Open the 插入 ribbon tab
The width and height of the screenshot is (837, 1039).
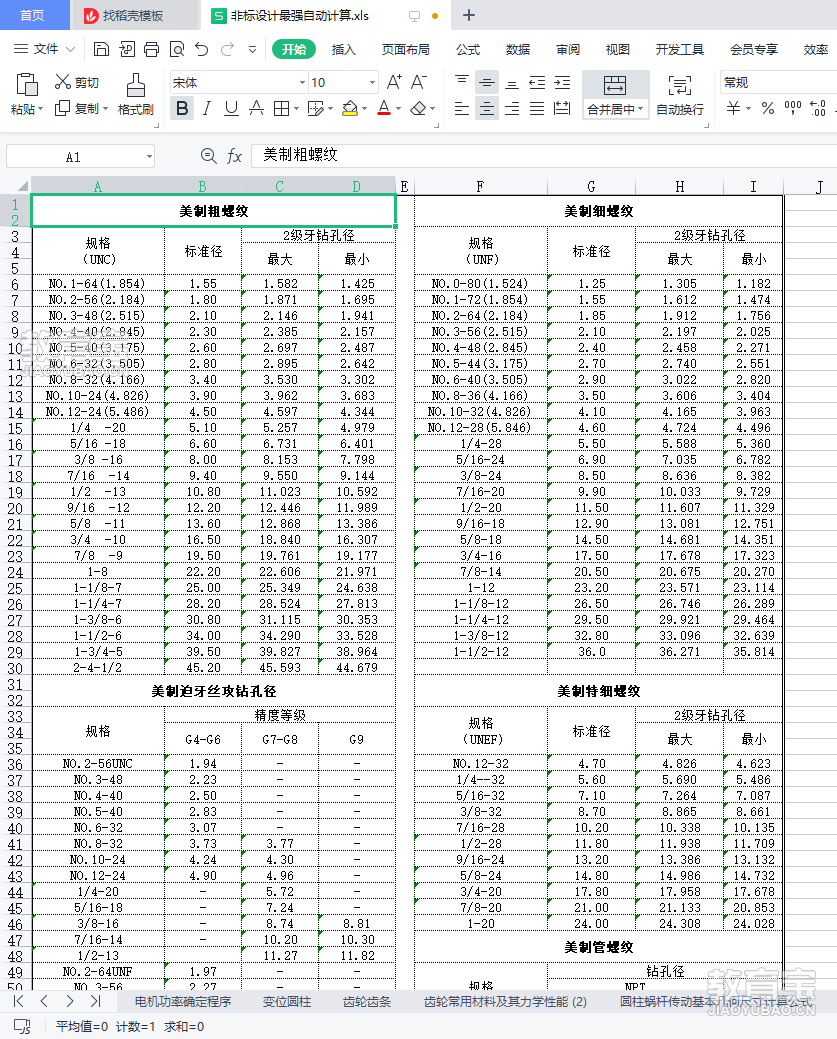pos(343,50)
